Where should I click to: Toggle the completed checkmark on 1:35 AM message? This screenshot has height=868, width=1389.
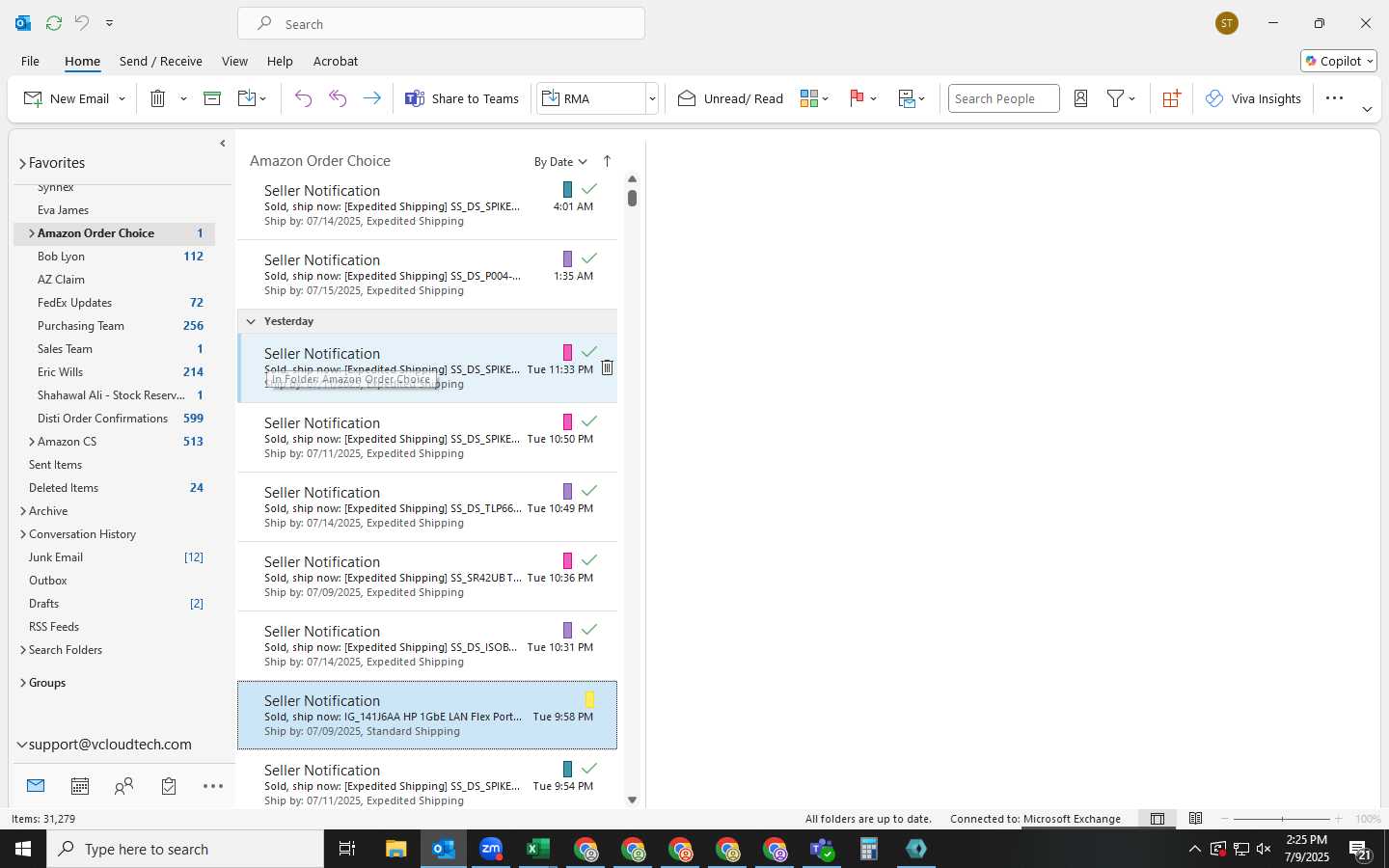(589, 258)
